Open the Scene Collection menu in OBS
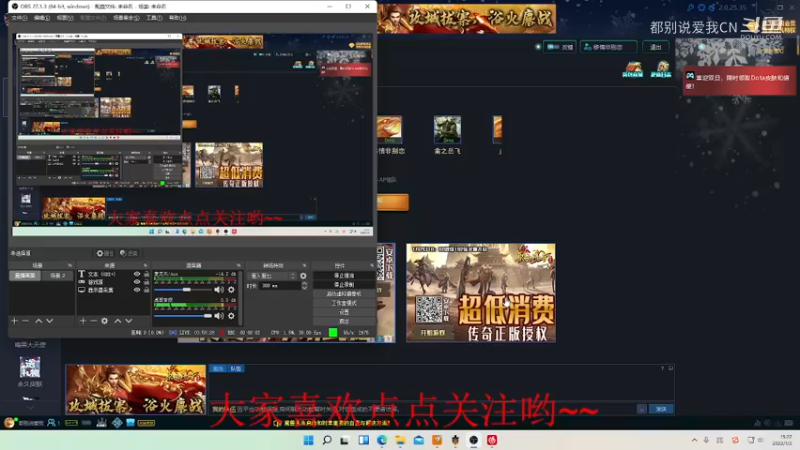800x450 pixels. pyautogui.click(x=126, y=18)
